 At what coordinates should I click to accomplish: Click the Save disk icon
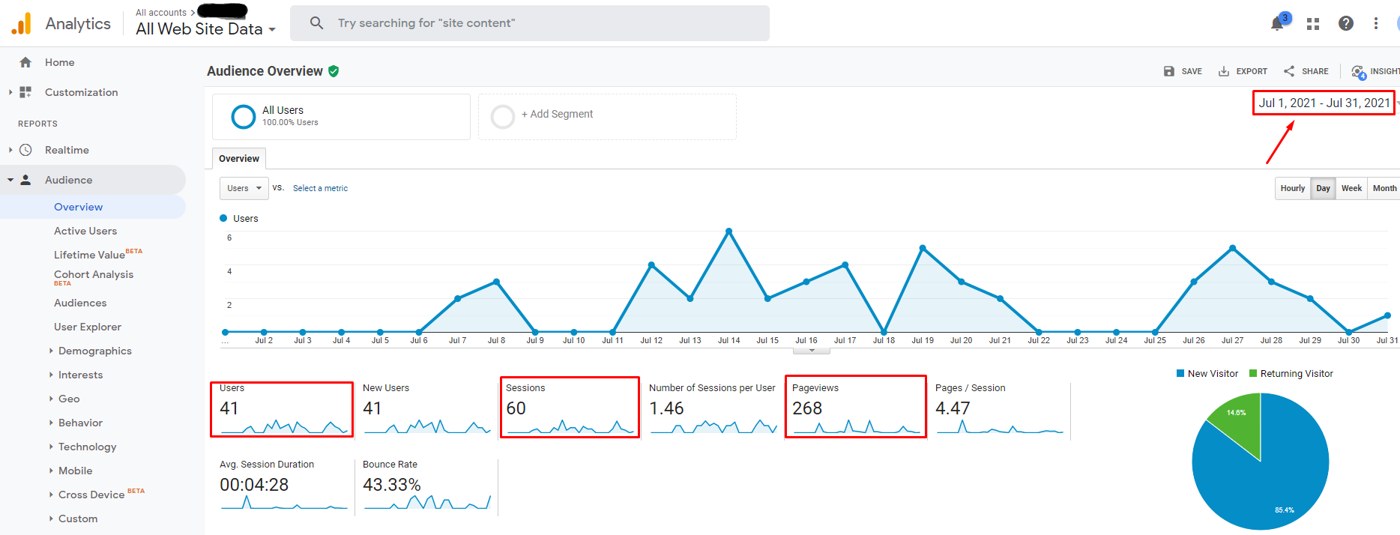pos(1169,71)
